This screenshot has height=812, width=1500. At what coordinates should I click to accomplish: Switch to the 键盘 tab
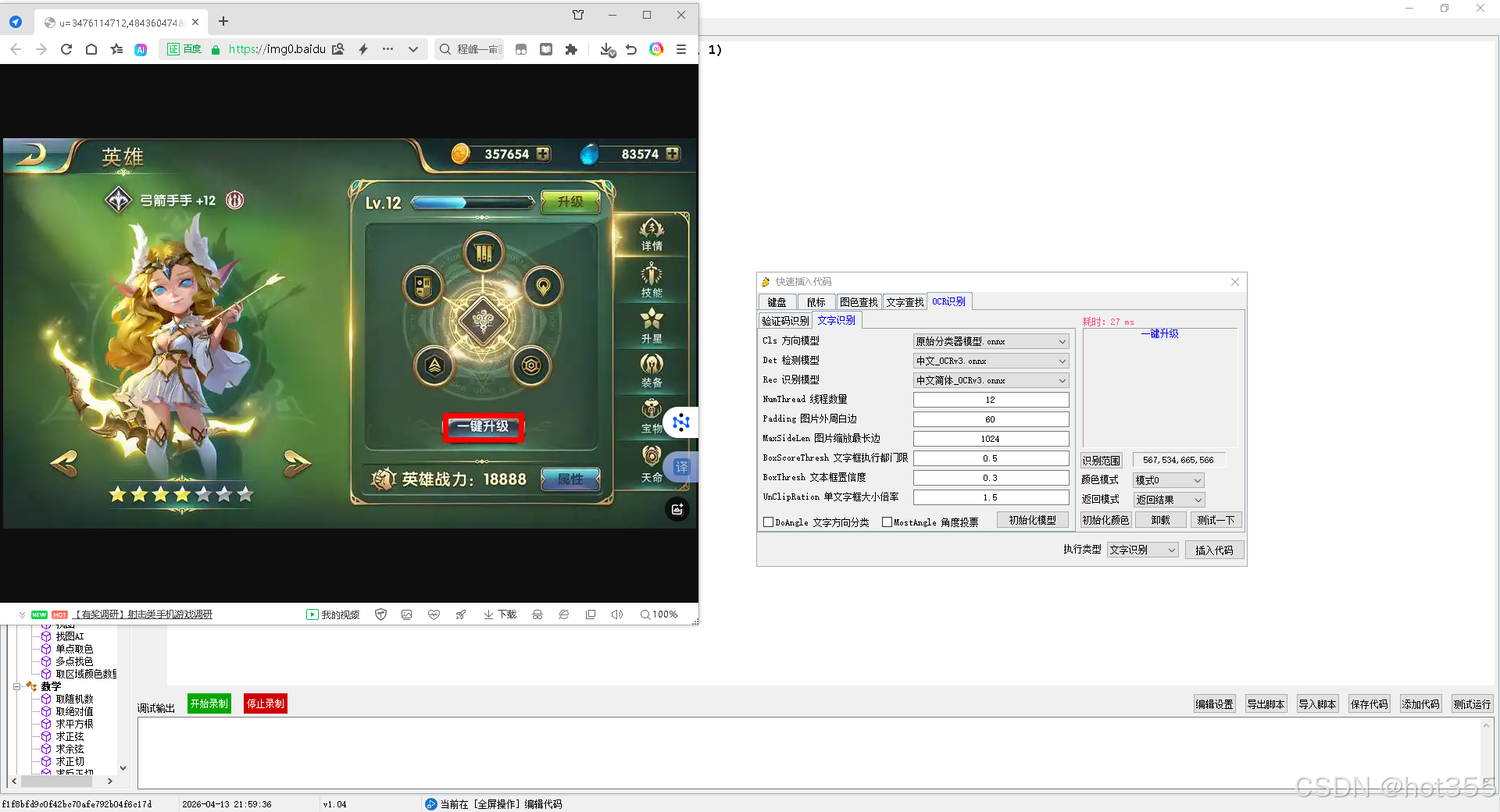click(x=777, y=302)
